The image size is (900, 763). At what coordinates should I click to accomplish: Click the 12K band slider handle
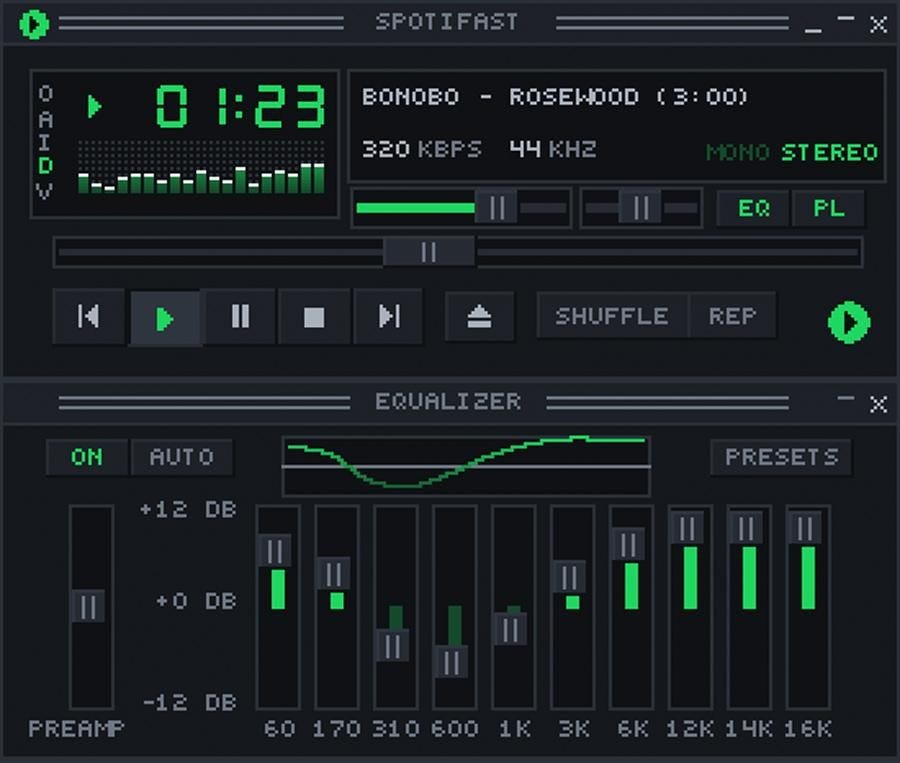687,528
